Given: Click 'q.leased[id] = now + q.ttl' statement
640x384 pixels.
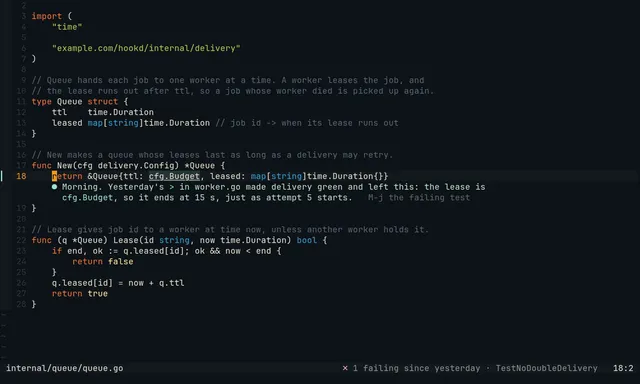Looking at the screenshot, I should coord(118,283).
